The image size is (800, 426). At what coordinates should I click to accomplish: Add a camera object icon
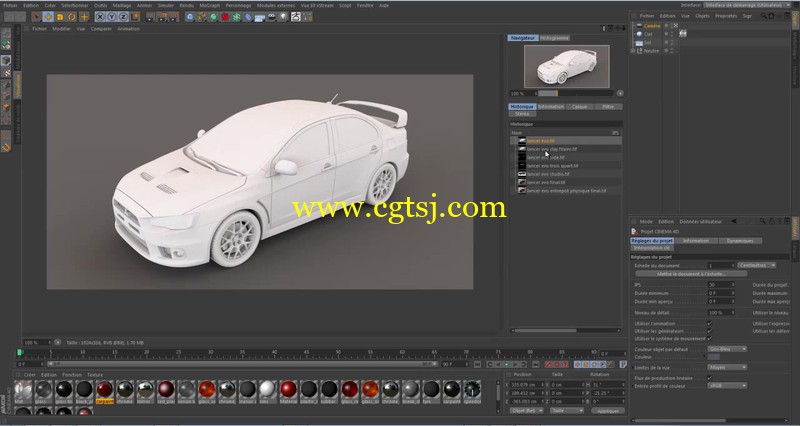pyautogui.click(x=272, y=17)
